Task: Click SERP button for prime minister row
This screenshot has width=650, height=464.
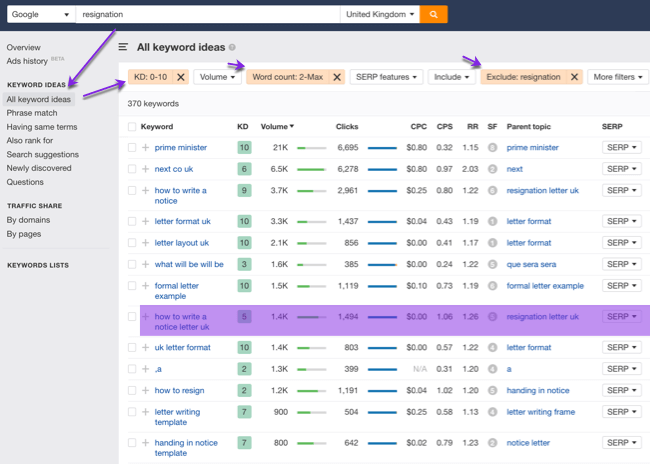Action: click(x=621, y=147)
